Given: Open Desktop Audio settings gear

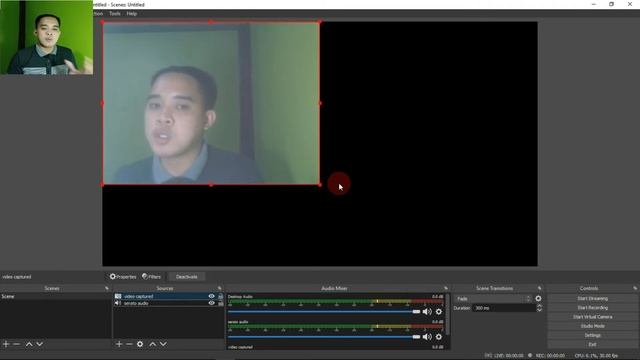Looking at the screenshot, I should click(439, 312).
